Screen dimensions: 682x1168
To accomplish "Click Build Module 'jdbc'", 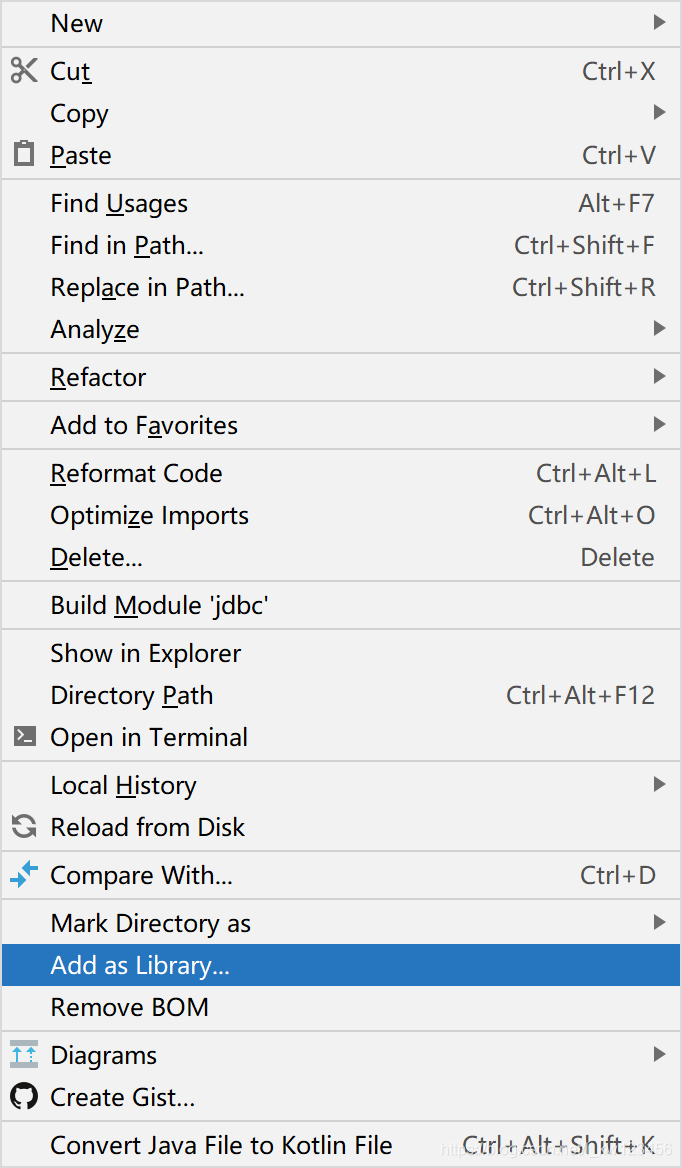I will click(159, 605).
